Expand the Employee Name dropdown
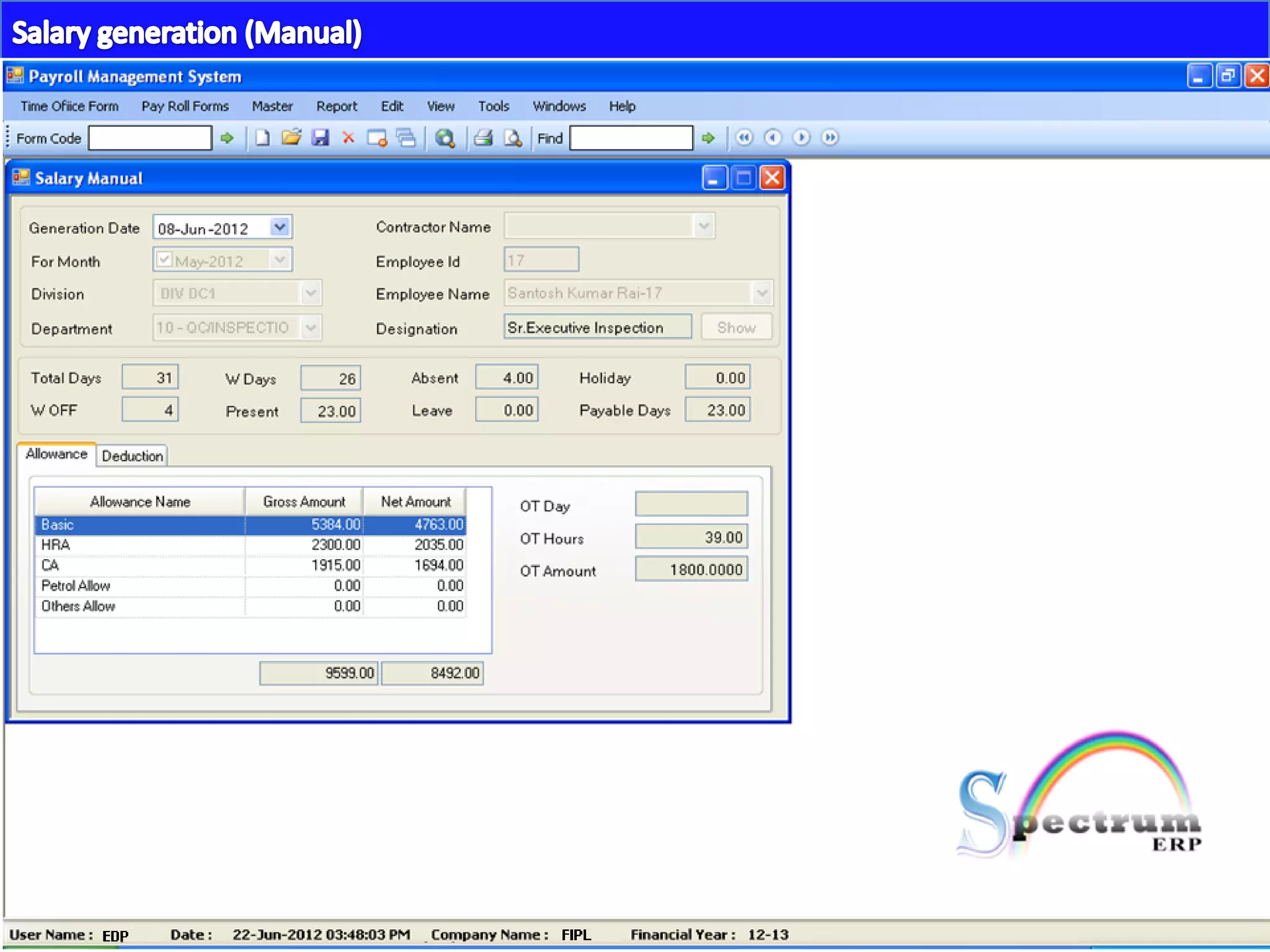 click(x=762, y=293)
